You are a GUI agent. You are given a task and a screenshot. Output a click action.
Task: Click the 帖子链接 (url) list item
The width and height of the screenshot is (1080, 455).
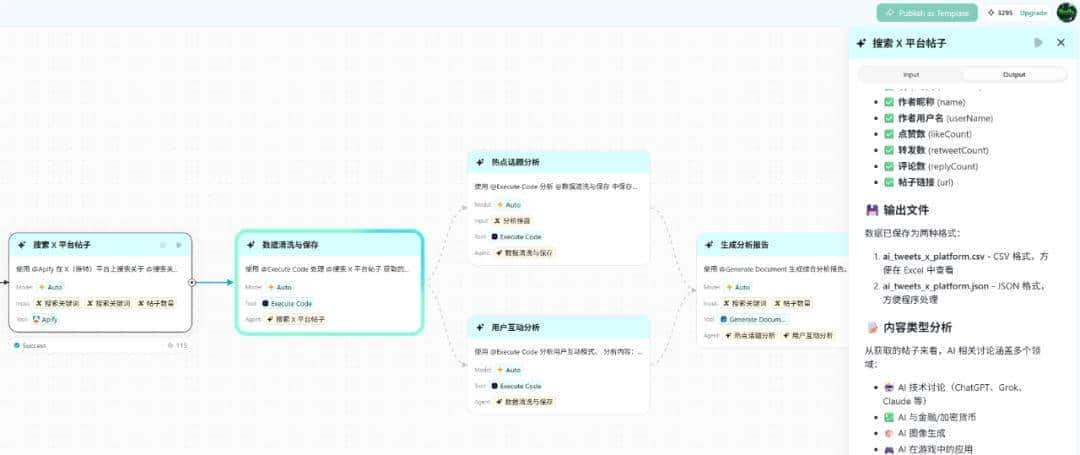(x=920, y=183)
